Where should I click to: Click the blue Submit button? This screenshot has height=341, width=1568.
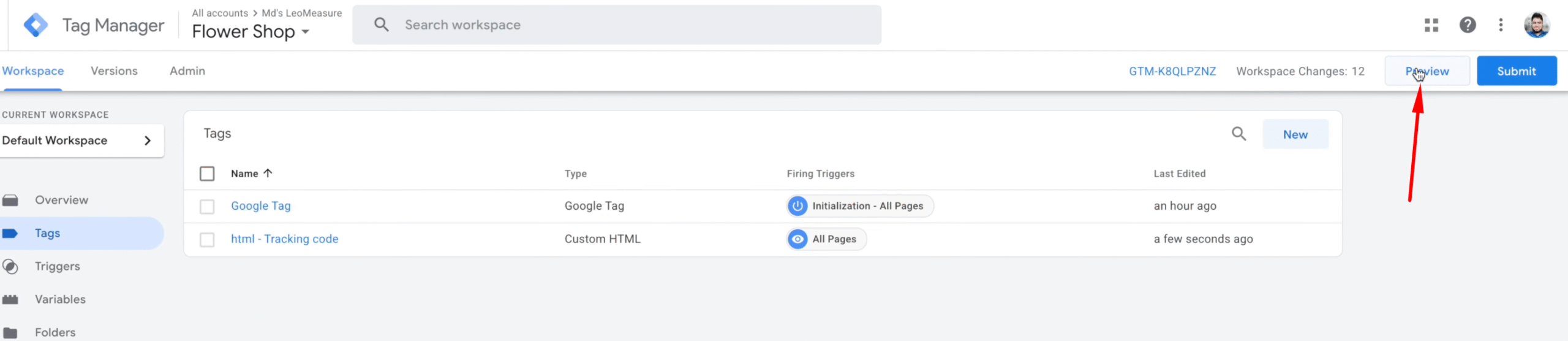coord(1516,71)
